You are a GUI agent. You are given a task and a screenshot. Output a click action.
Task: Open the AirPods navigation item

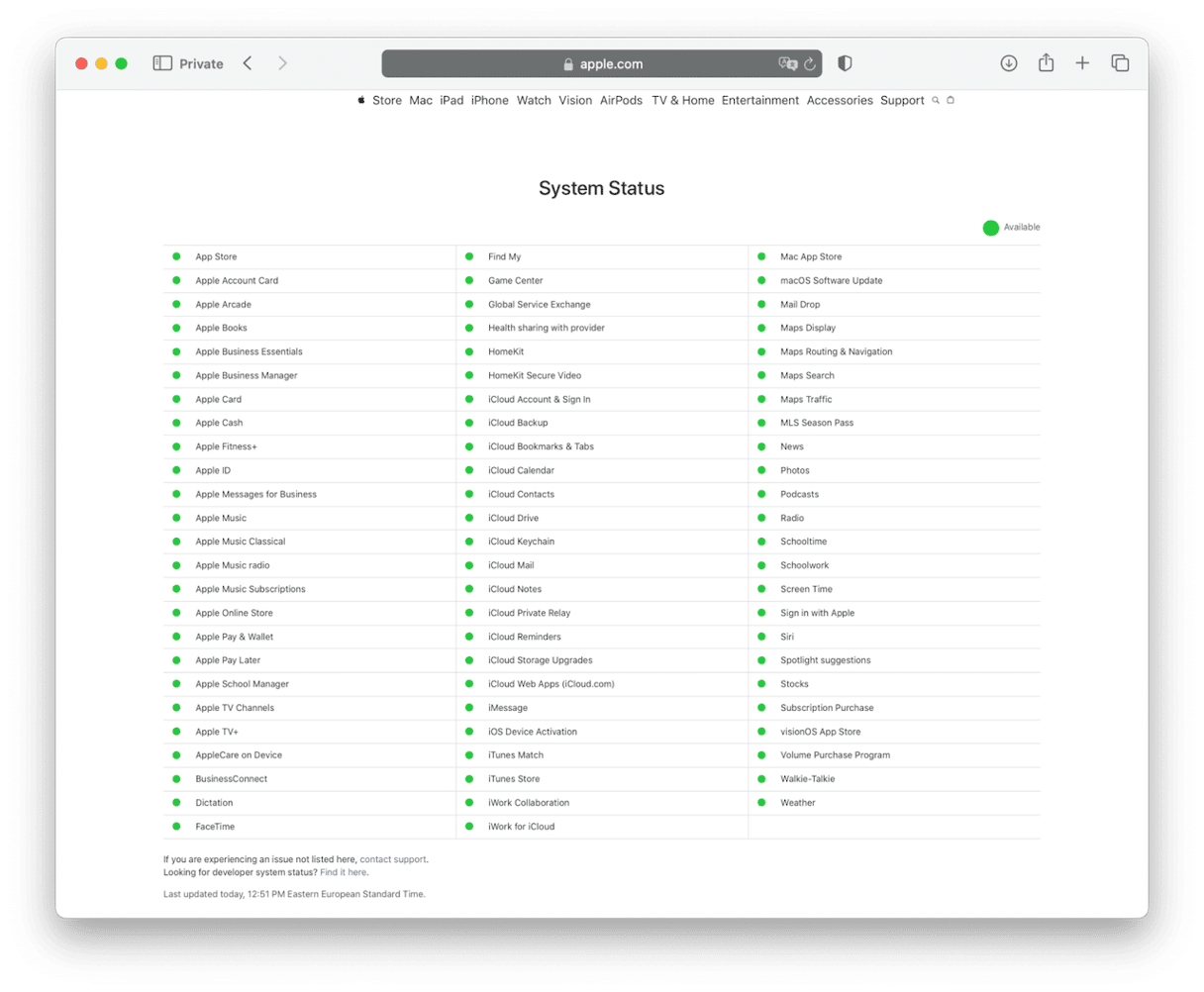621,100
